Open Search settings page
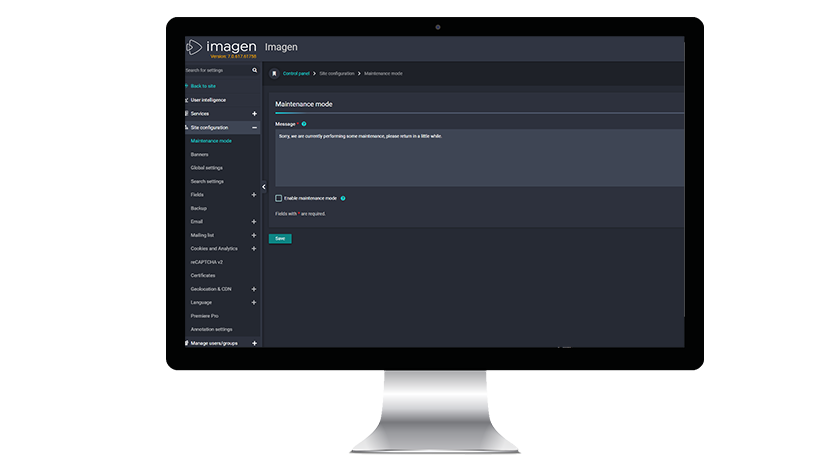This screenshot has height=472, width=840. [x=207, y=182]
